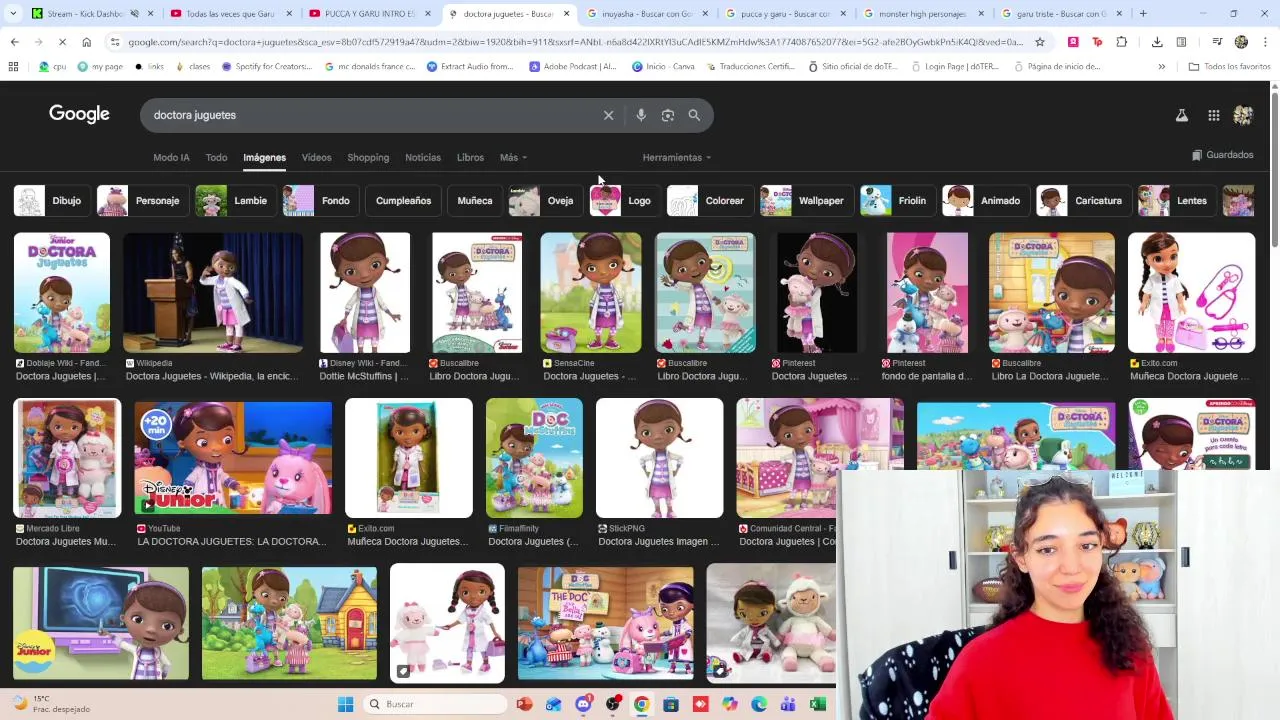Open Guardados saved items
The image size is (1280, 720).
click(x=1222, y=155)
